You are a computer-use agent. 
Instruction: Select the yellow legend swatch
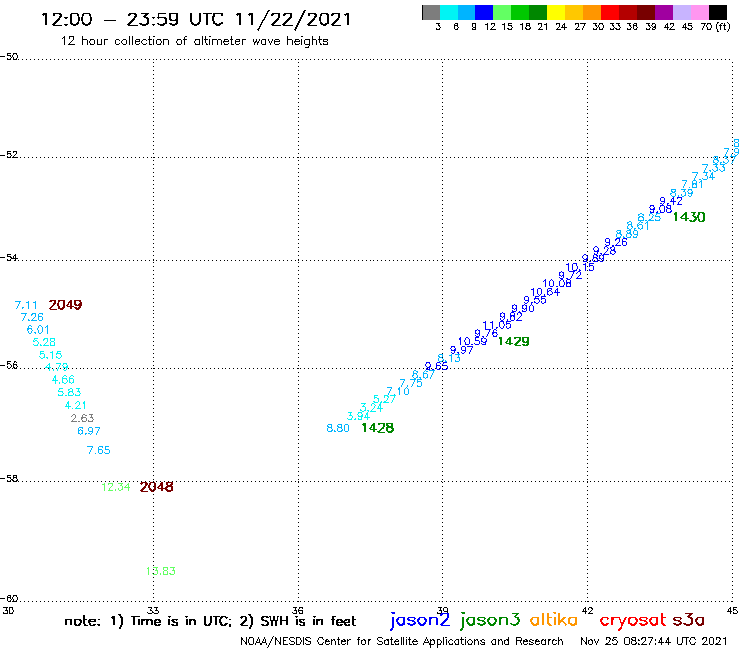pos(556,12)
